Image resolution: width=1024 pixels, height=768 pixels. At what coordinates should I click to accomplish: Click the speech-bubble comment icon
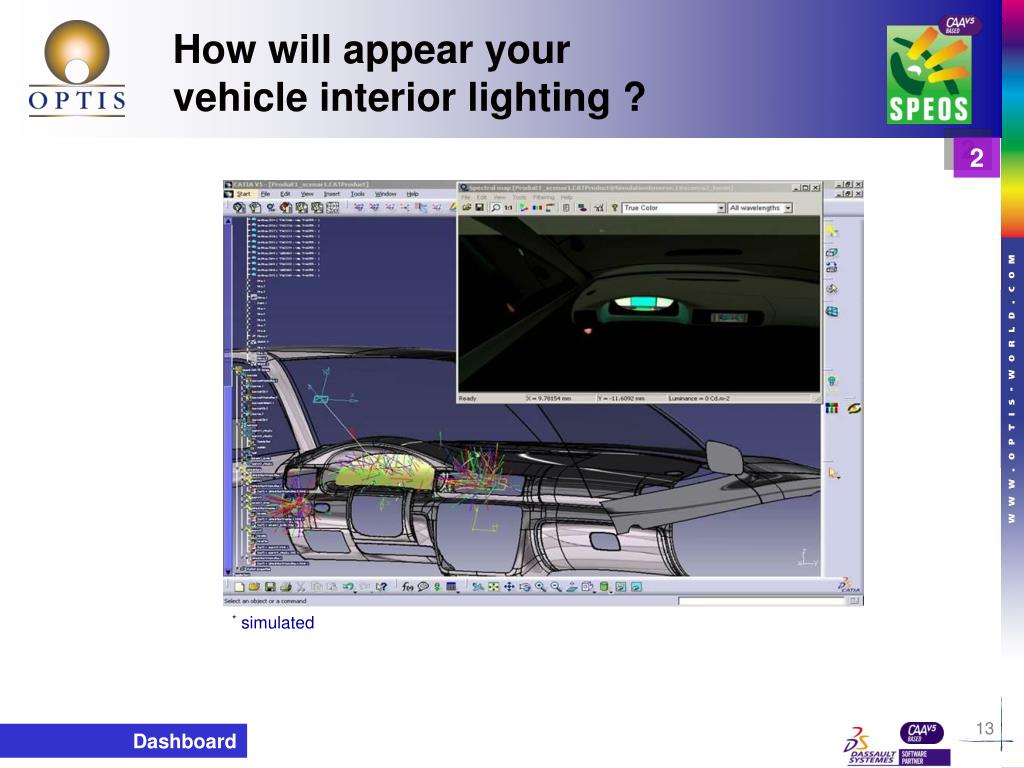tap(423, 586)
